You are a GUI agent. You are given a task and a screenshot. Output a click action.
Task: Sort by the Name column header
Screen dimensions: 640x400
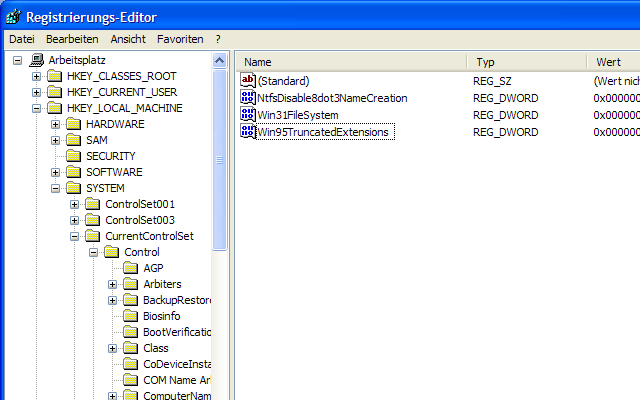pyautogui.click(x=350, y=62)
